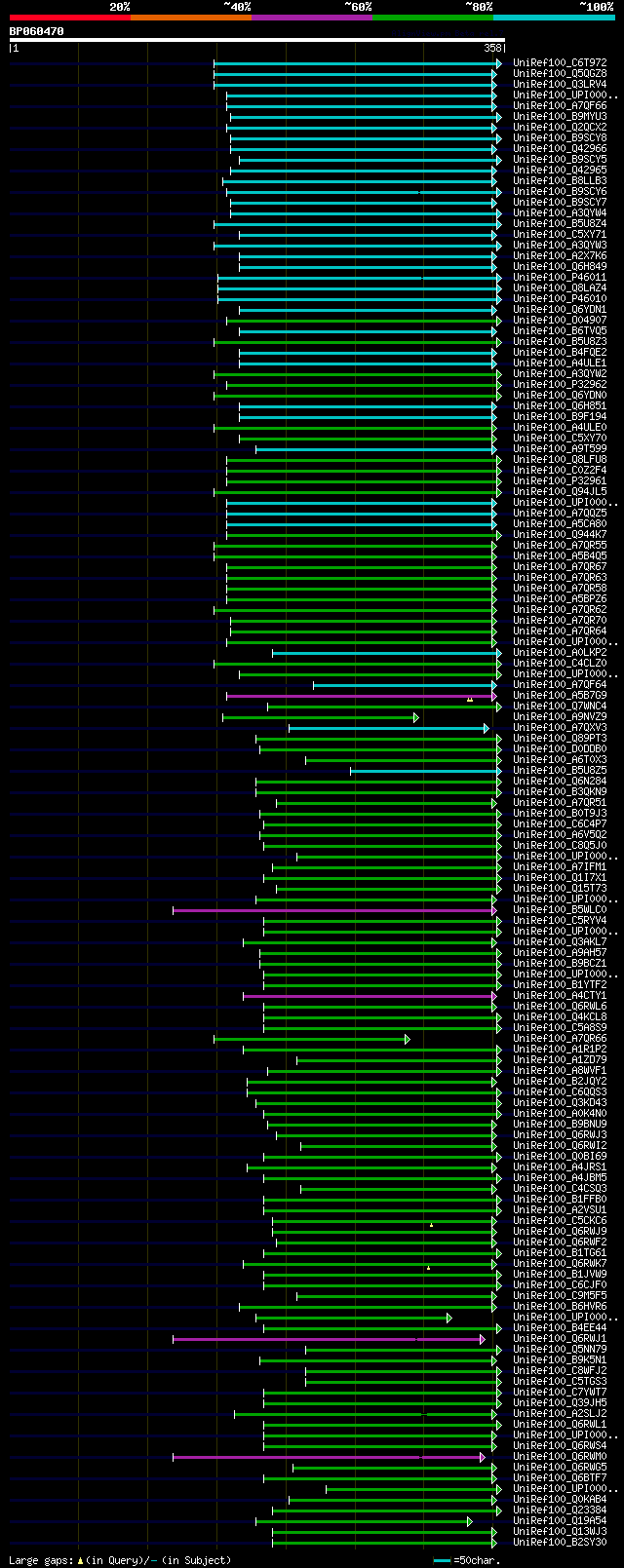
Task: Click the cyan ~100% legend segment
Action: coord(554,18)
